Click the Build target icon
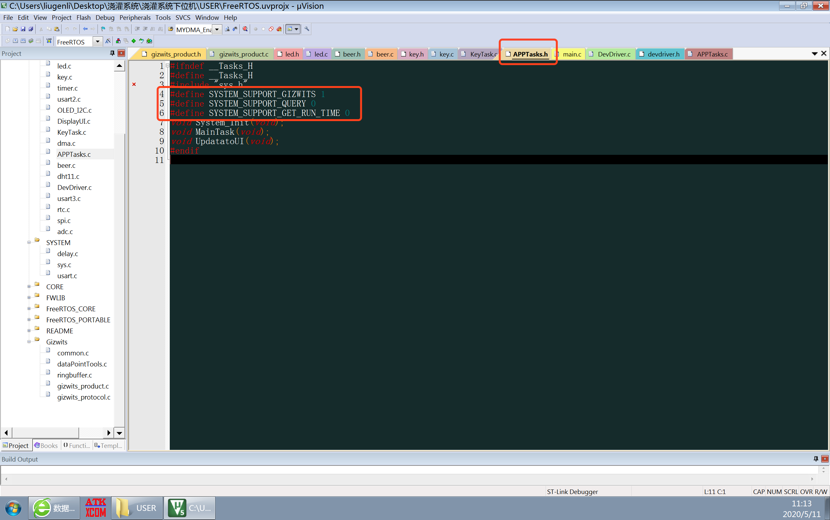The image size is (830, 520). [x=15, y=41]
